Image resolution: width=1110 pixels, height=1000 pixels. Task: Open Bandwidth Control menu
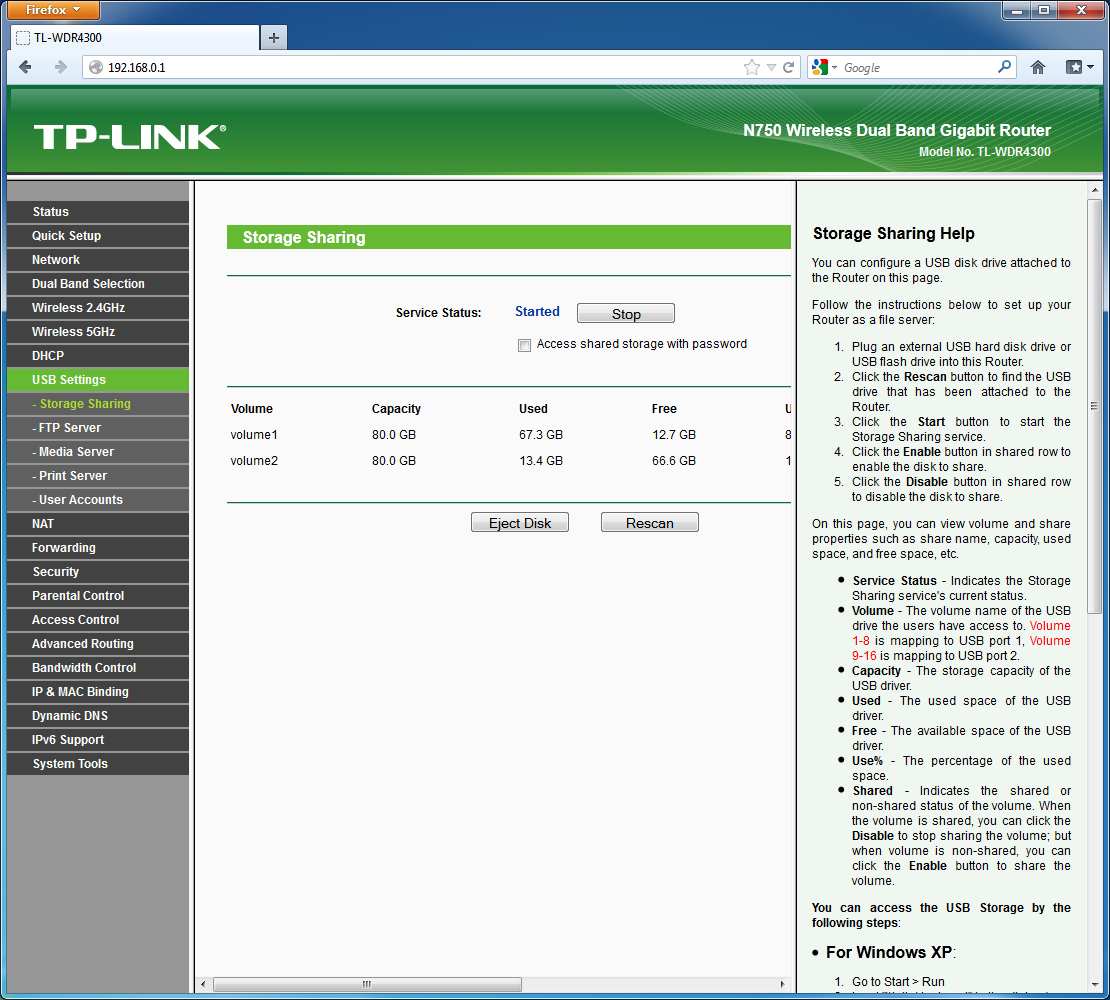(98, 669)
